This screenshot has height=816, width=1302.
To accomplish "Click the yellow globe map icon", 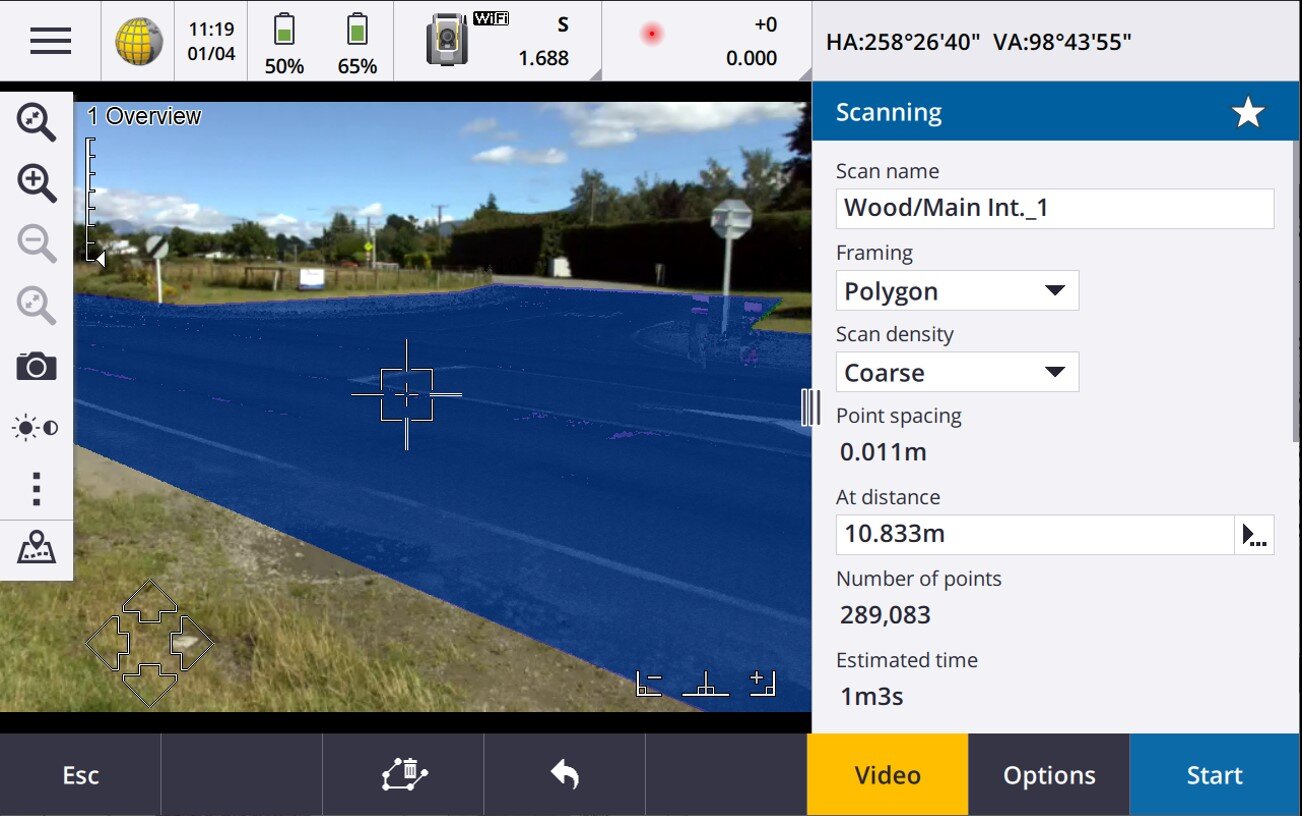I will (139, 41).
